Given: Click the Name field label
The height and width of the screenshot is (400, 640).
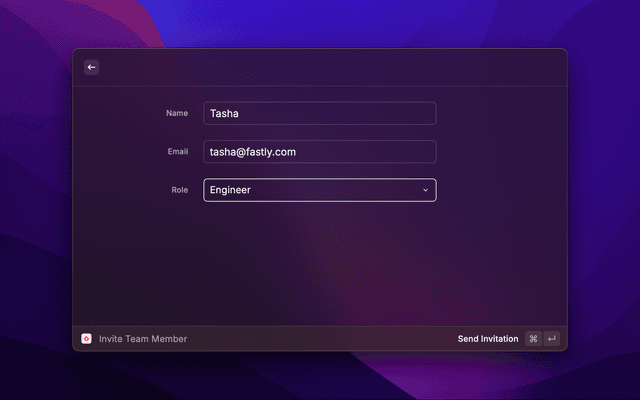Looking at the screenshot, I should point(177,113).
